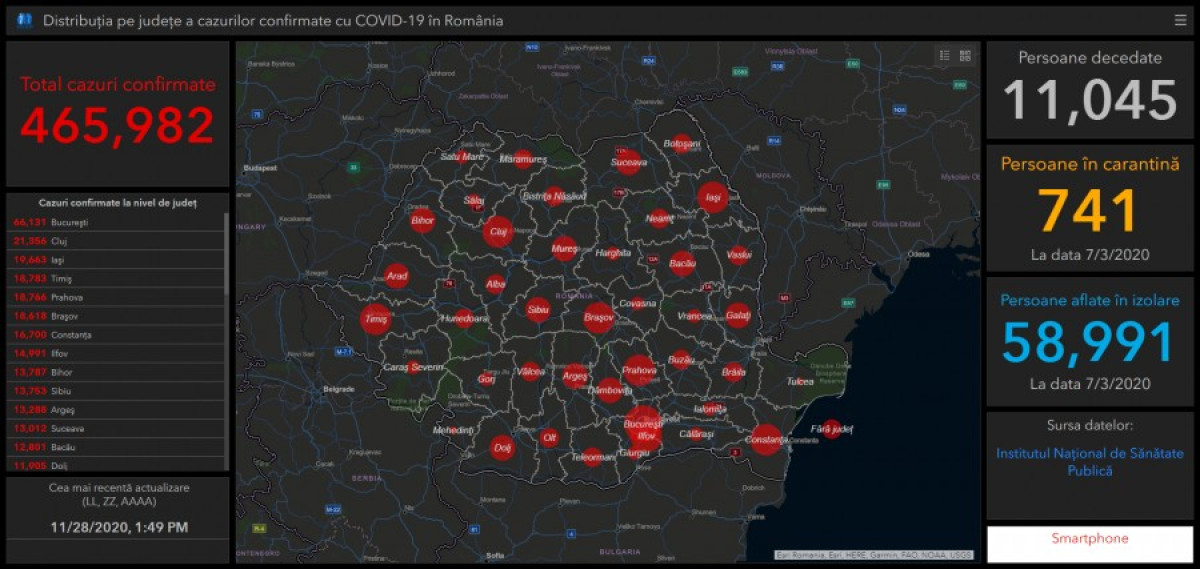Select the Constanța case marker on the map
Screen dimensions: 1200x569
pos(766,439)
